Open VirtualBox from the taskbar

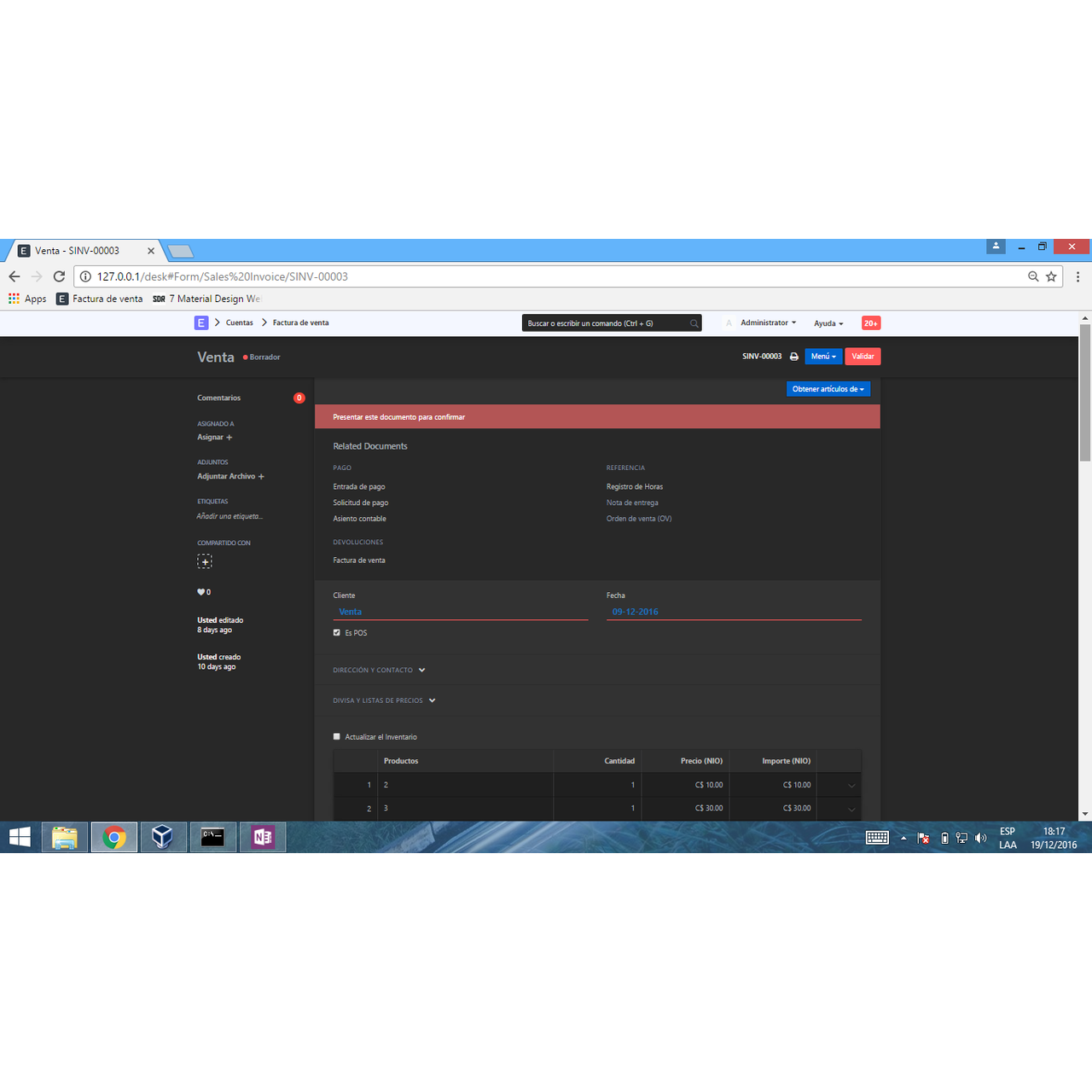163,837
